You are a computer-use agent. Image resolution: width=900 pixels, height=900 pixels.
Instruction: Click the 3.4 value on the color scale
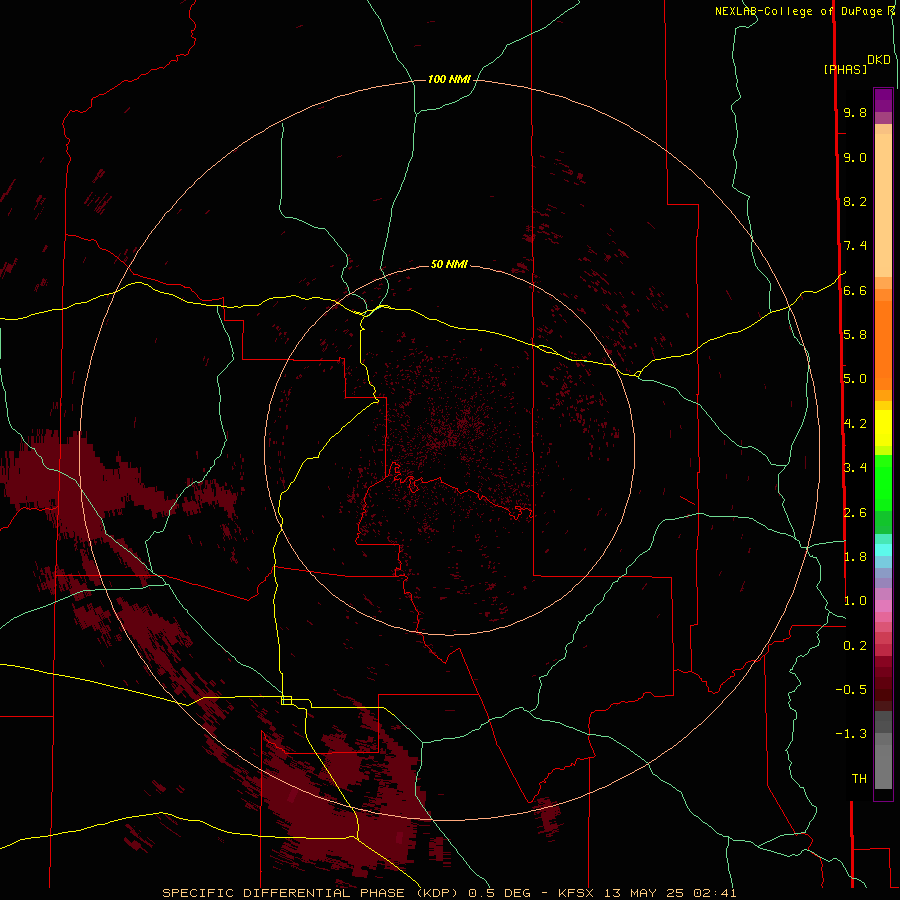point(855,468)
